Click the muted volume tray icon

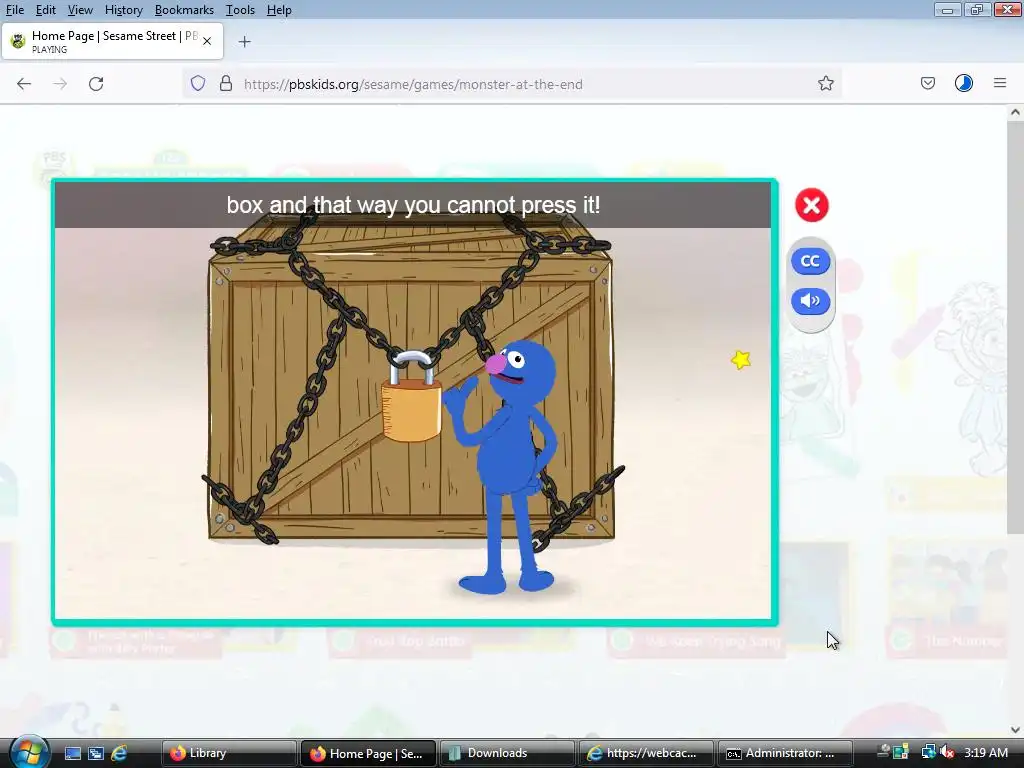click(x=948, y=753)
